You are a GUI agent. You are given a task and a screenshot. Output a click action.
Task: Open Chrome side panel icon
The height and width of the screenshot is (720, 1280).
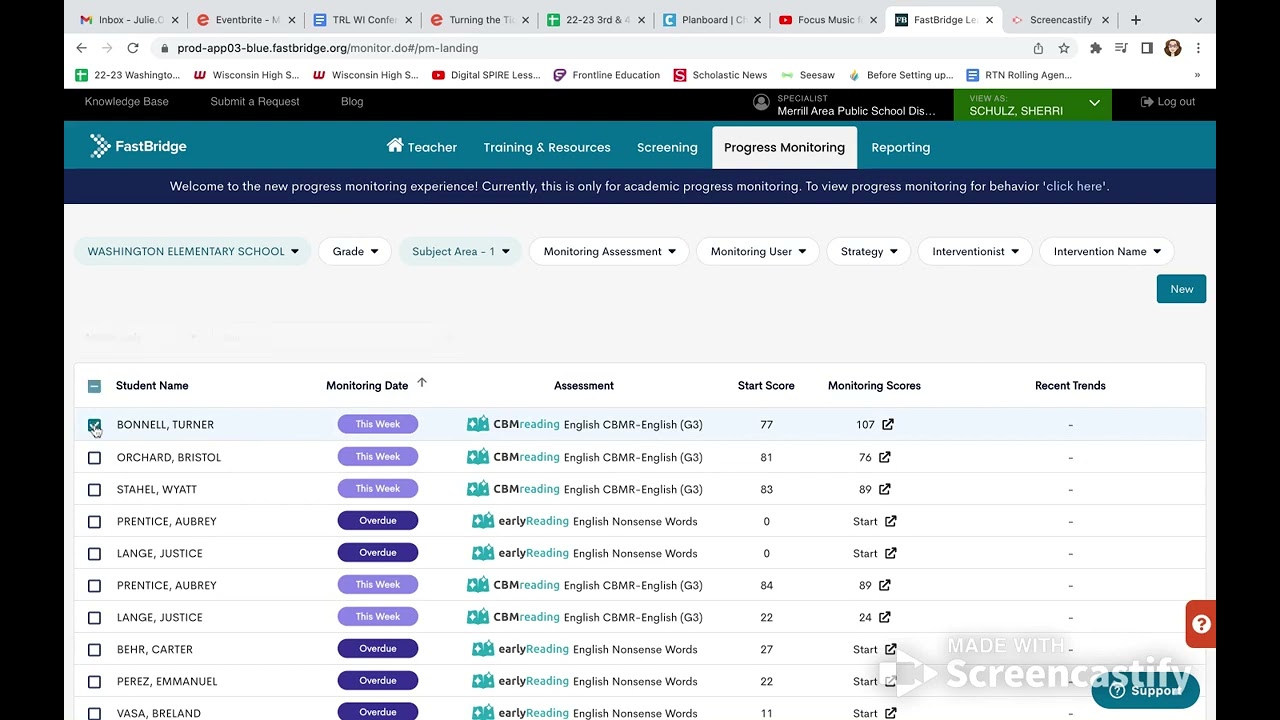[1147, 48]
